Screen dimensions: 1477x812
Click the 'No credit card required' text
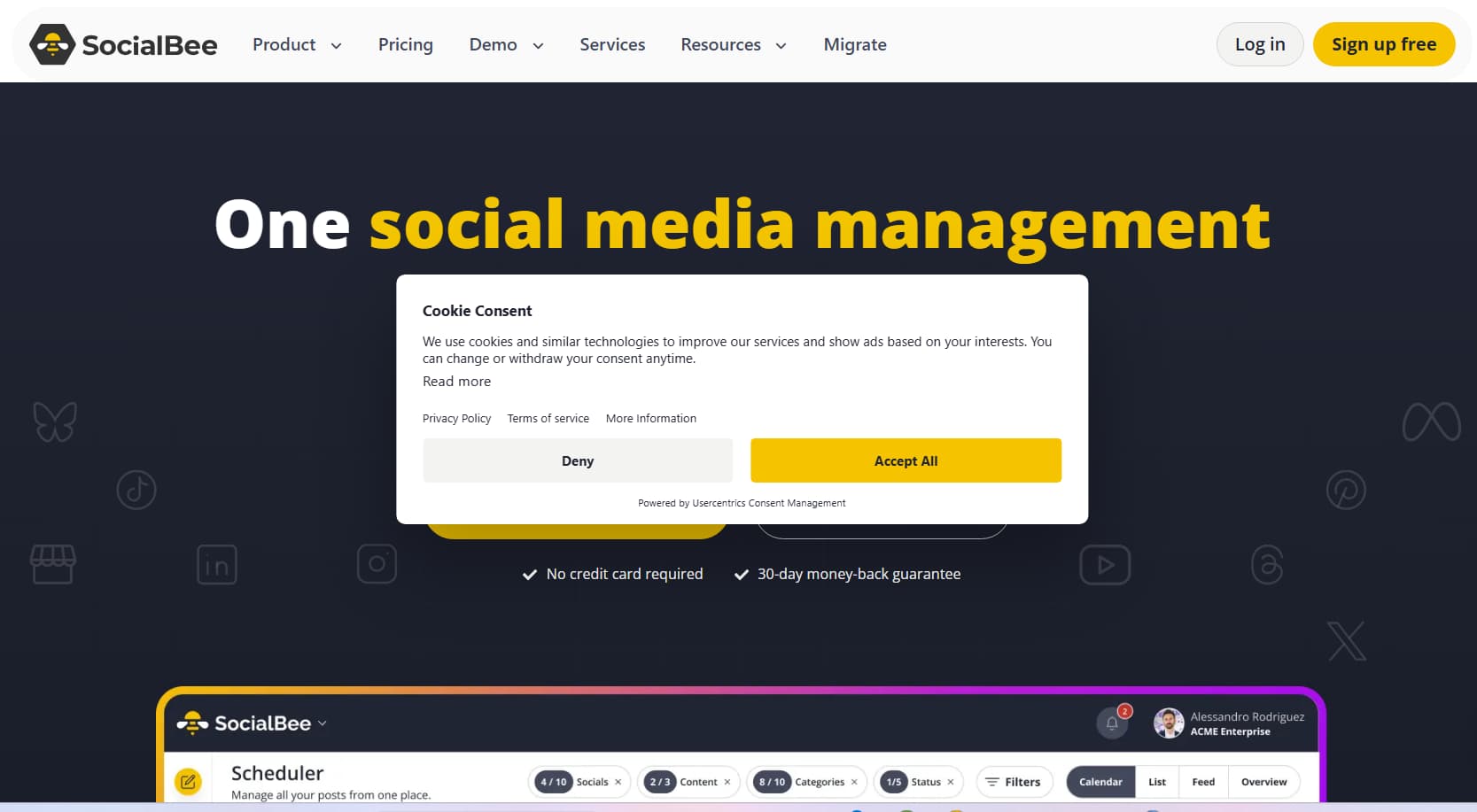click(x=625, y=574)
